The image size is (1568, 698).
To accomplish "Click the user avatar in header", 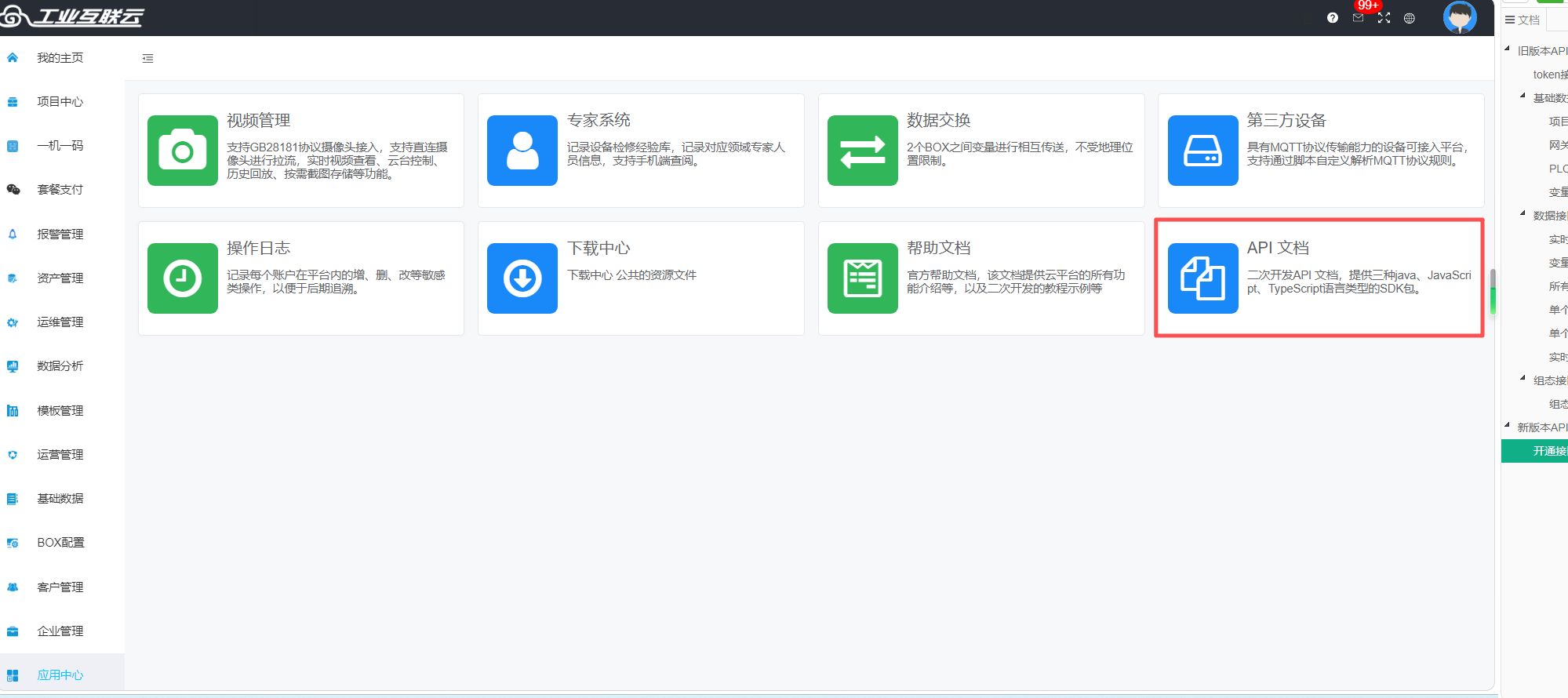I will [1459, 17].
